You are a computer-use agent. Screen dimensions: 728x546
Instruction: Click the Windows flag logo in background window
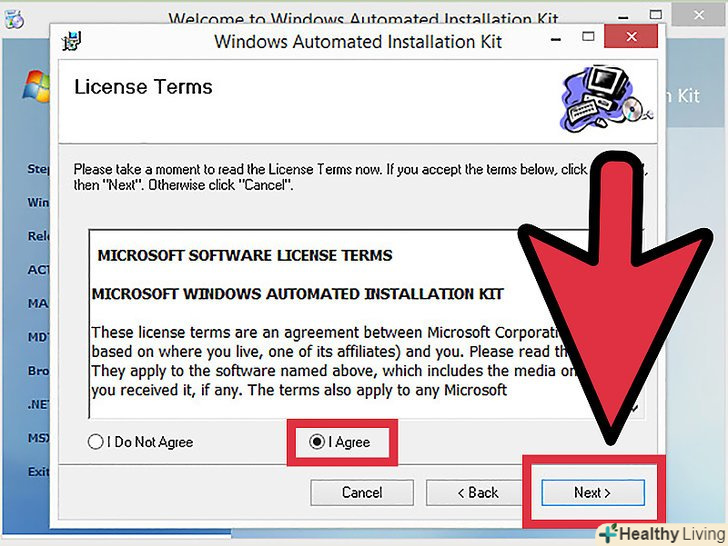[36, 86]
